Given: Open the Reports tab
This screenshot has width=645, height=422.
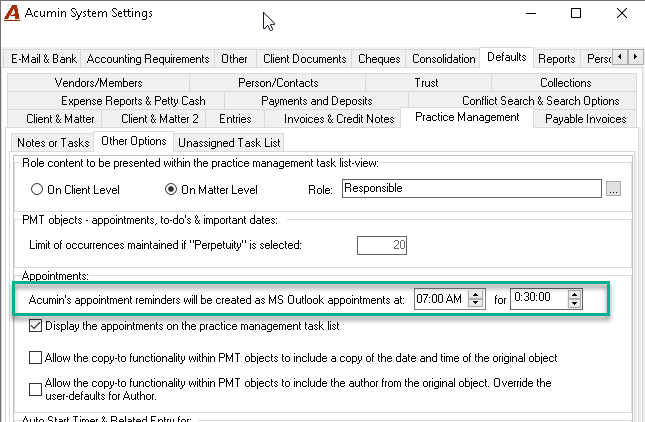Looking at the screenshot, I should 557,59.
